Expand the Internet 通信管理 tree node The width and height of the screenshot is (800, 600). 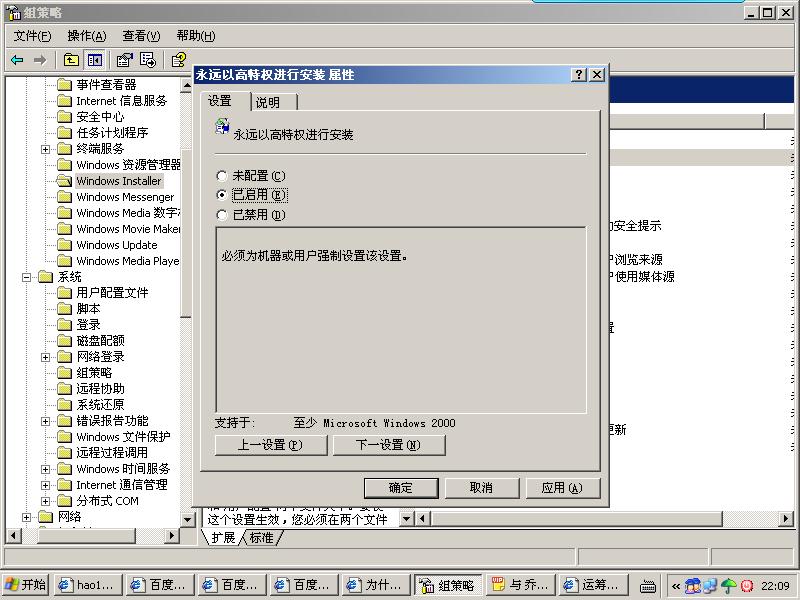45,485
